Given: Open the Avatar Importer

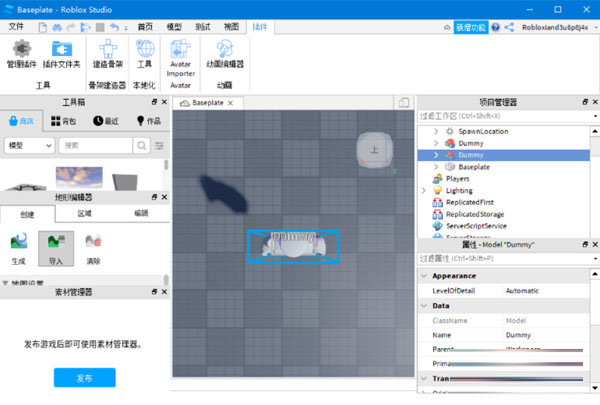Looking at the screenshot, I should click(x=180, y=58).
